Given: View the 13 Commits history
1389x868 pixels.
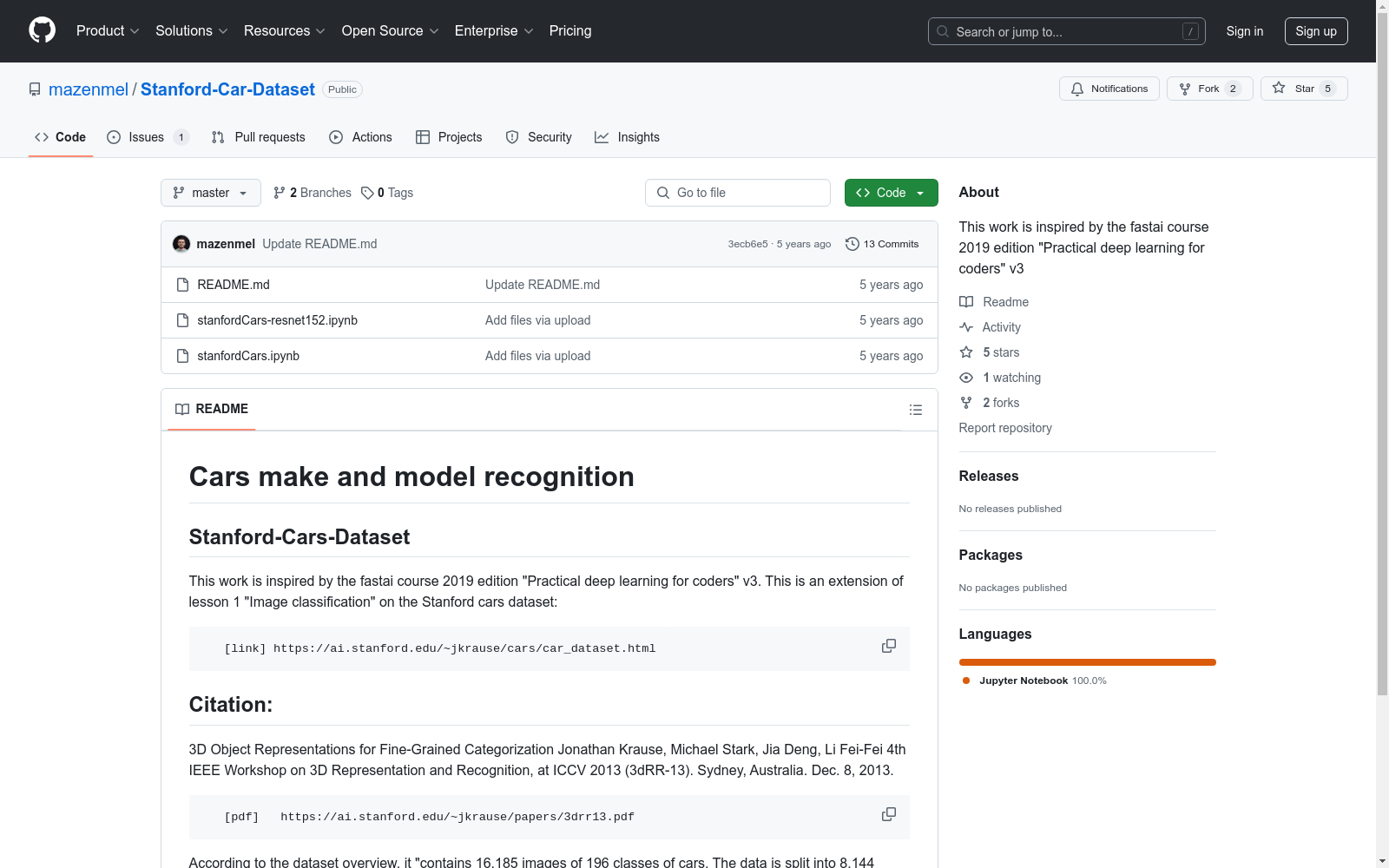Looking at the screenshot, I should click(x=882, y=244).
